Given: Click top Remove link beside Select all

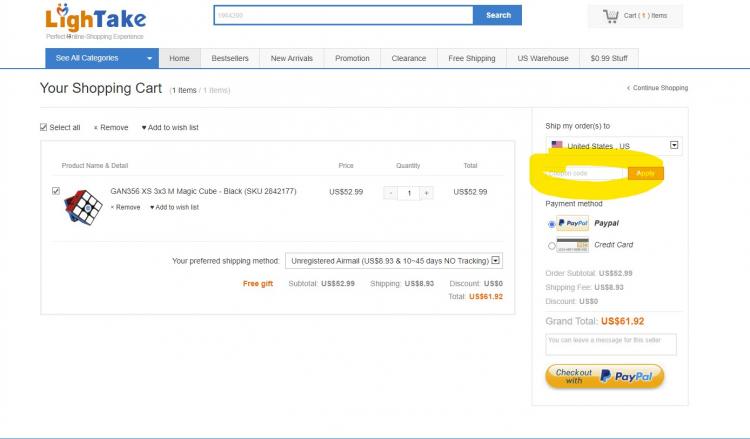Looking at the screenshot, I should 111,128.
